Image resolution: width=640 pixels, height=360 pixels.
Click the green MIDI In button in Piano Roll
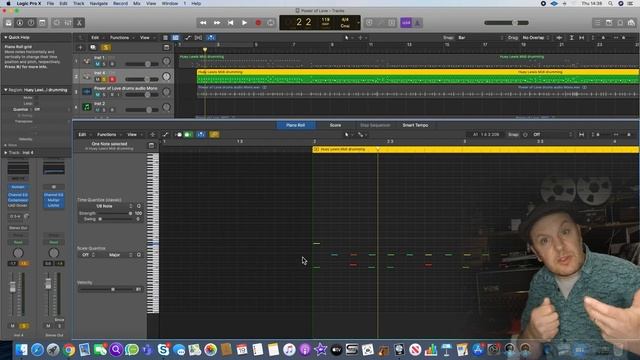click(x=188, y=135)
